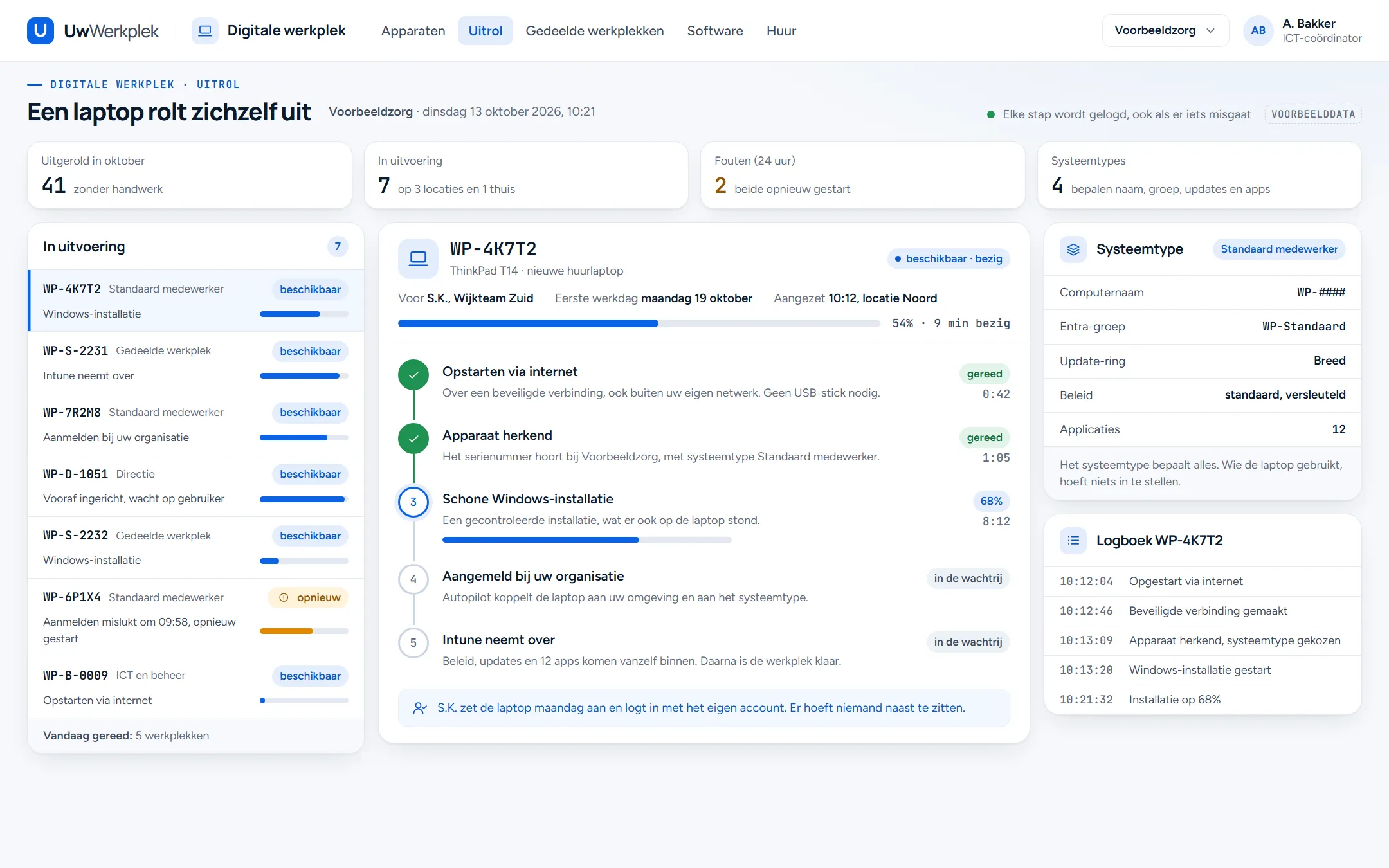Select the Uitrol tab
1389x868 pixels.
(485, 31)
